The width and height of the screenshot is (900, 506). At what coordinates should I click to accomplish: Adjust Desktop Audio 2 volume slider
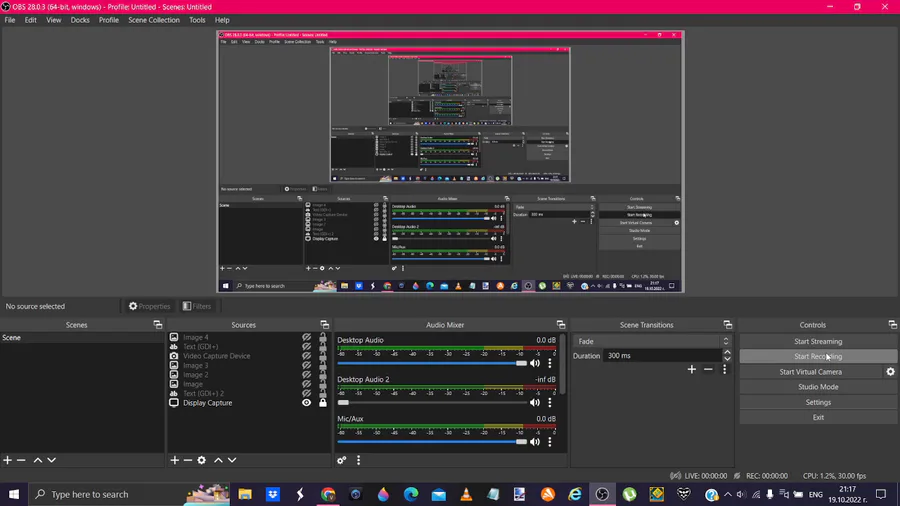click(432, 403)
